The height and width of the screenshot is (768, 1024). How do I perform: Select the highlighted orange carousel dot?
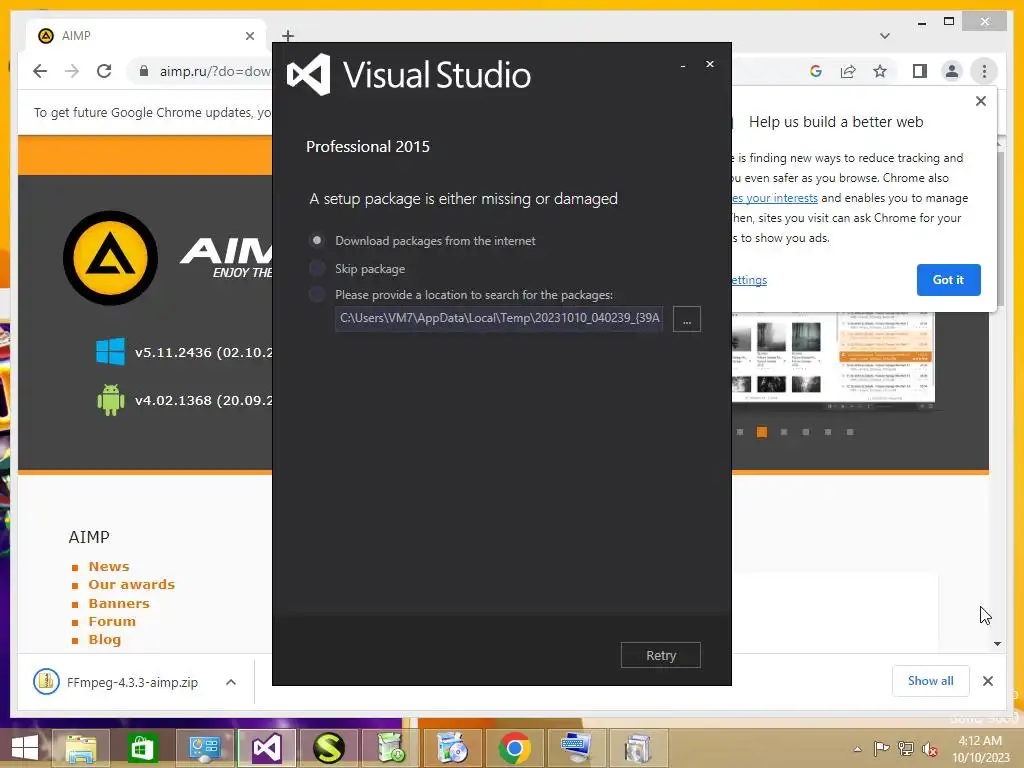pos(761,432)
